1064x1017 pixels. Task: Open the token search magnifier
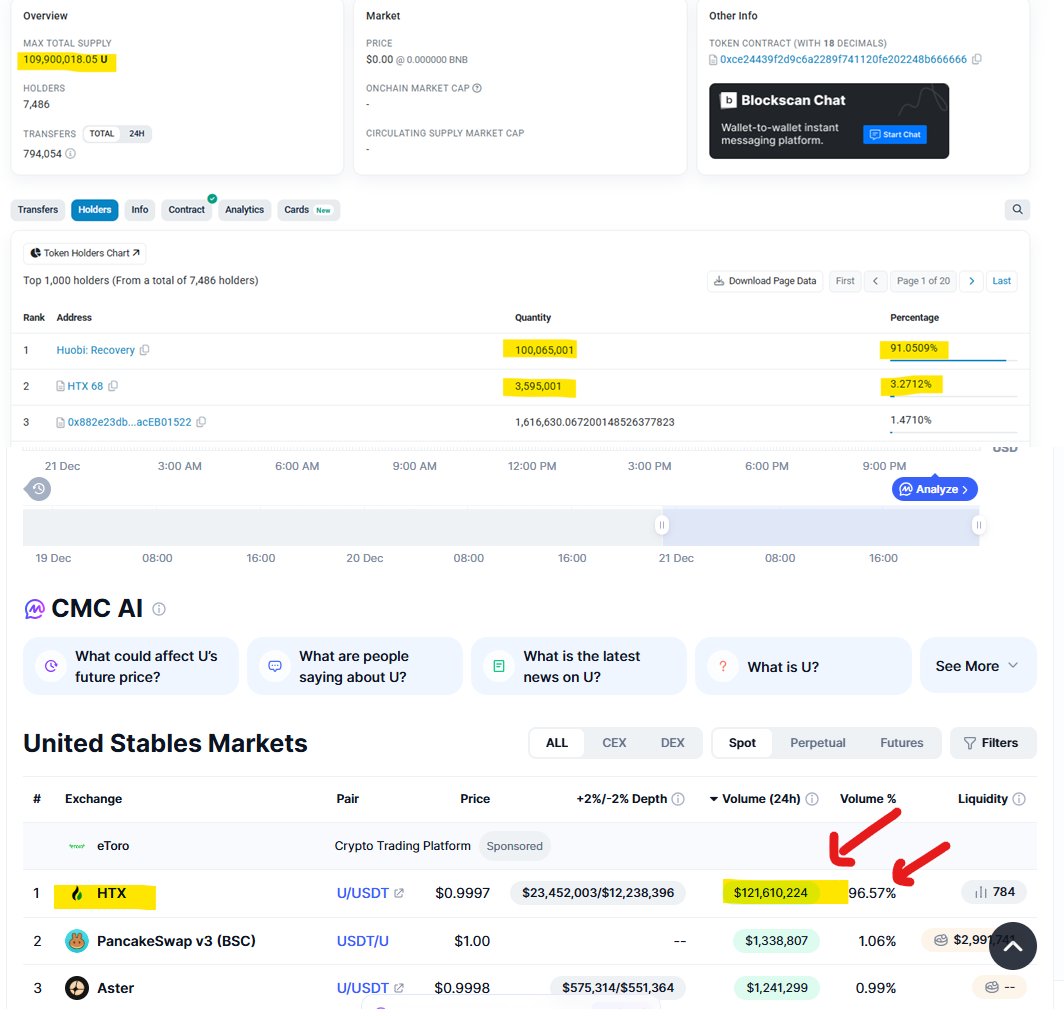point(1017,209)
